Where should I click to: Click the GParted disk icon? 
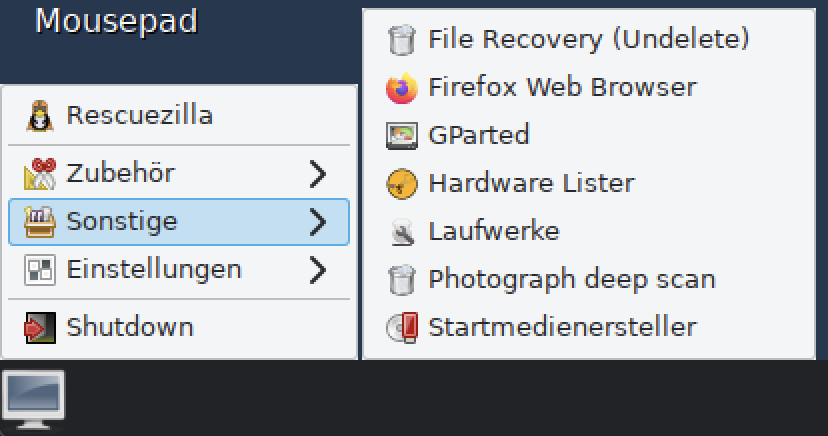point(402,136)
